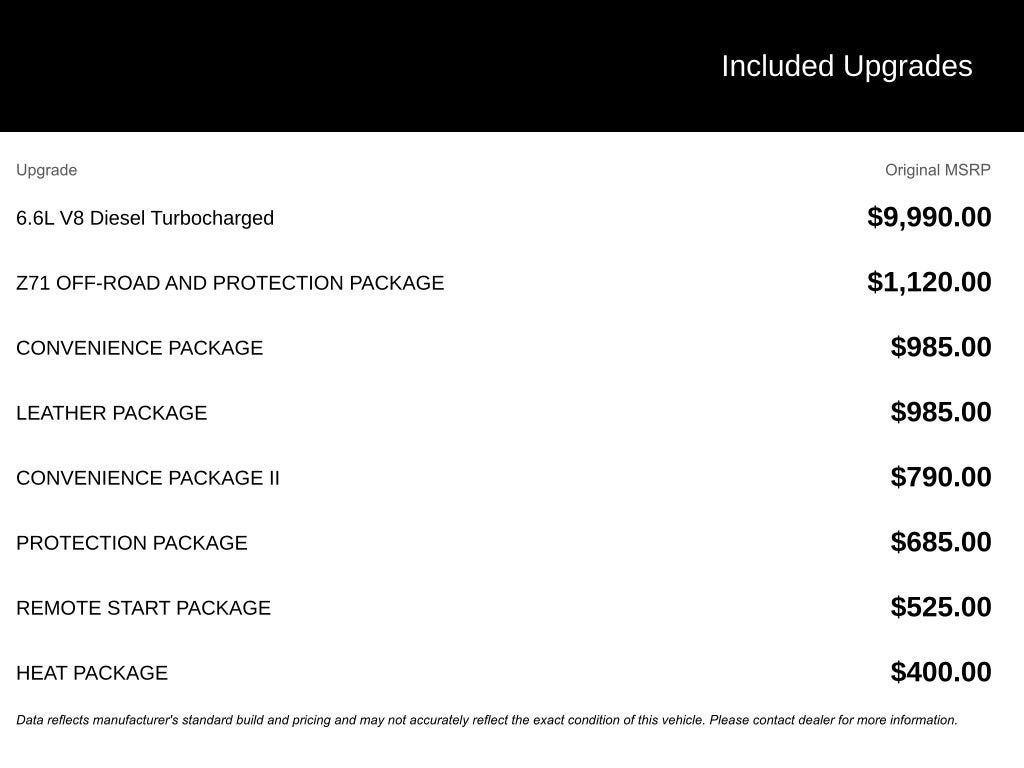The width and height of the screenshot is (1024, 768).
Task: Click the manufacturer data disclaimer text
Action: pos(486,720)
